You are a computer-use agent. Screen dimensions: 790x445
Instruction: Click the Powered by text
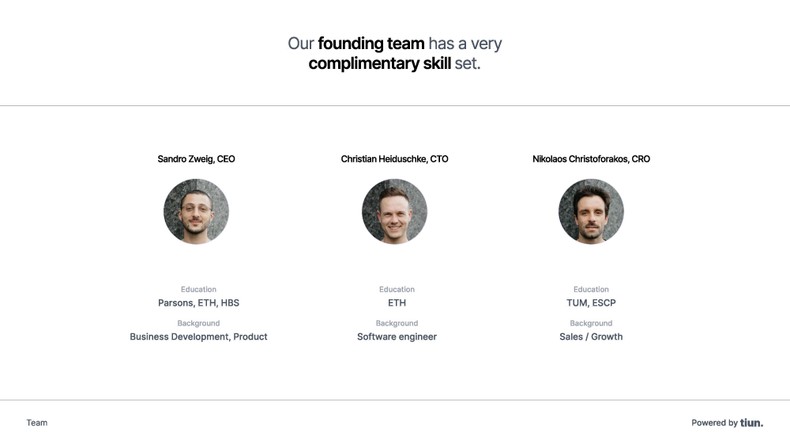coord(714,423)
